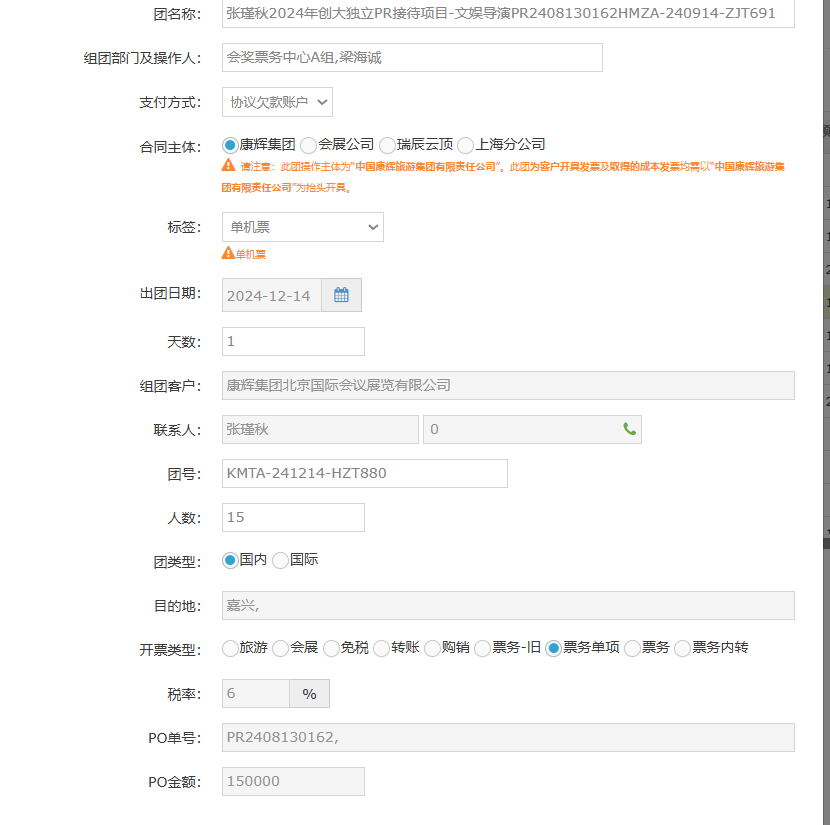Open the 支付方式 payment method dropdown
Screen dimensions: 830x825
coord(277,102)
